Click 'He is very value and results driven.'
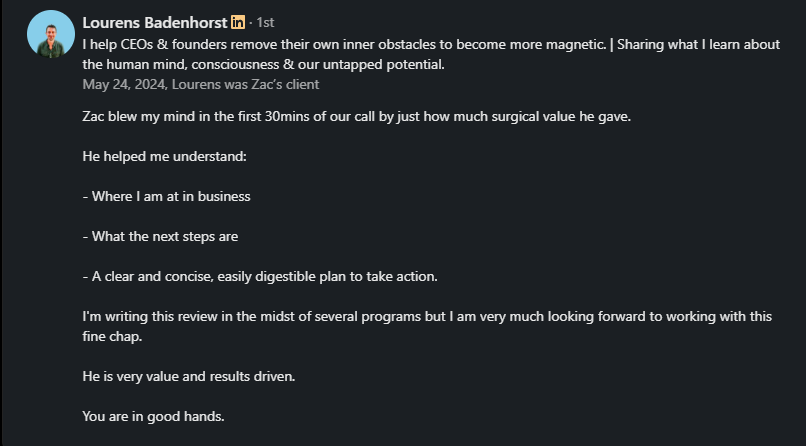This screenshot has height=446, width=806. (189, 377)
